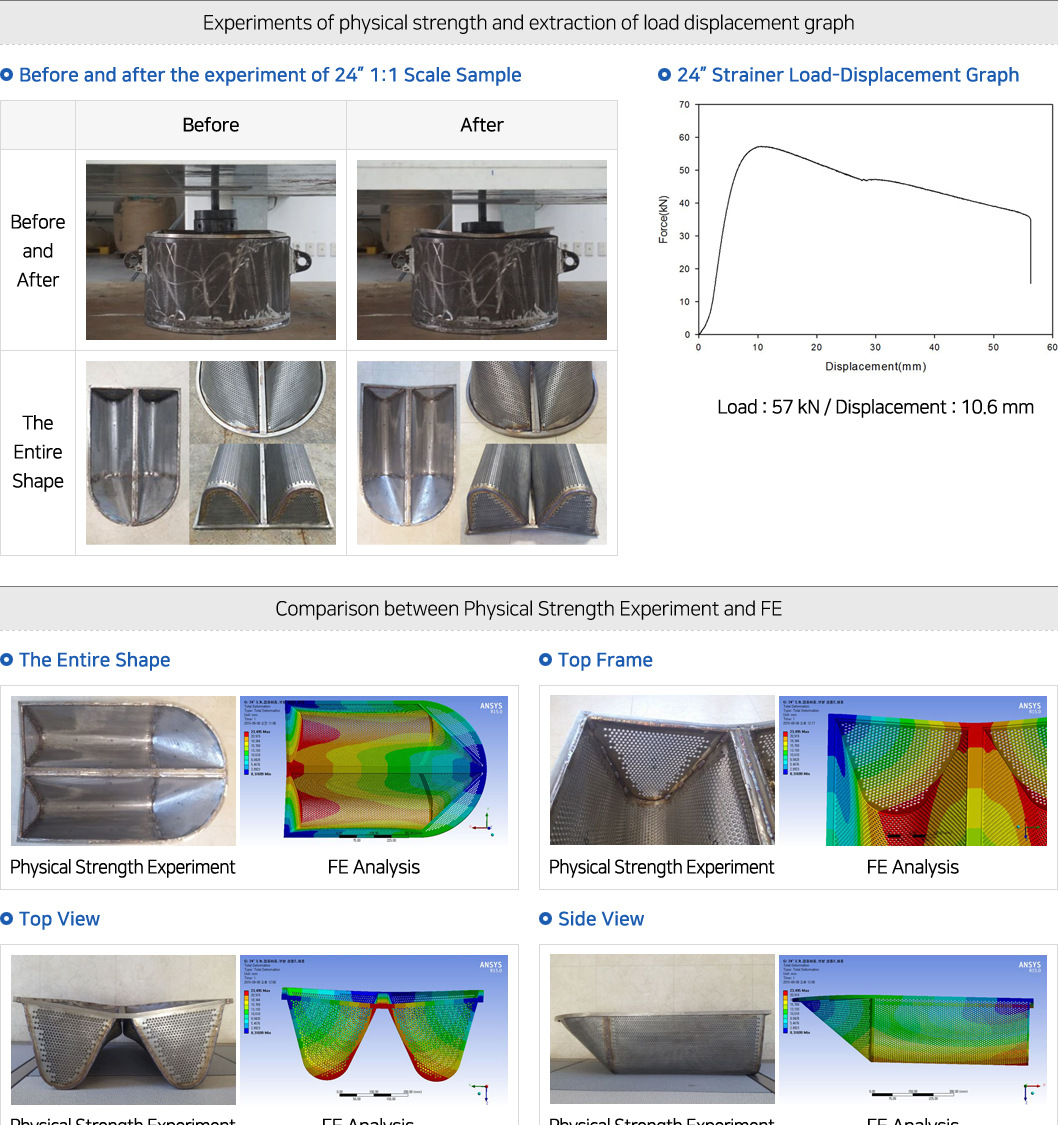This screenshot has width=1058, height=1125.
Task: Click the 'Force(kN)' axis label
Action: [x=663, y=220]
